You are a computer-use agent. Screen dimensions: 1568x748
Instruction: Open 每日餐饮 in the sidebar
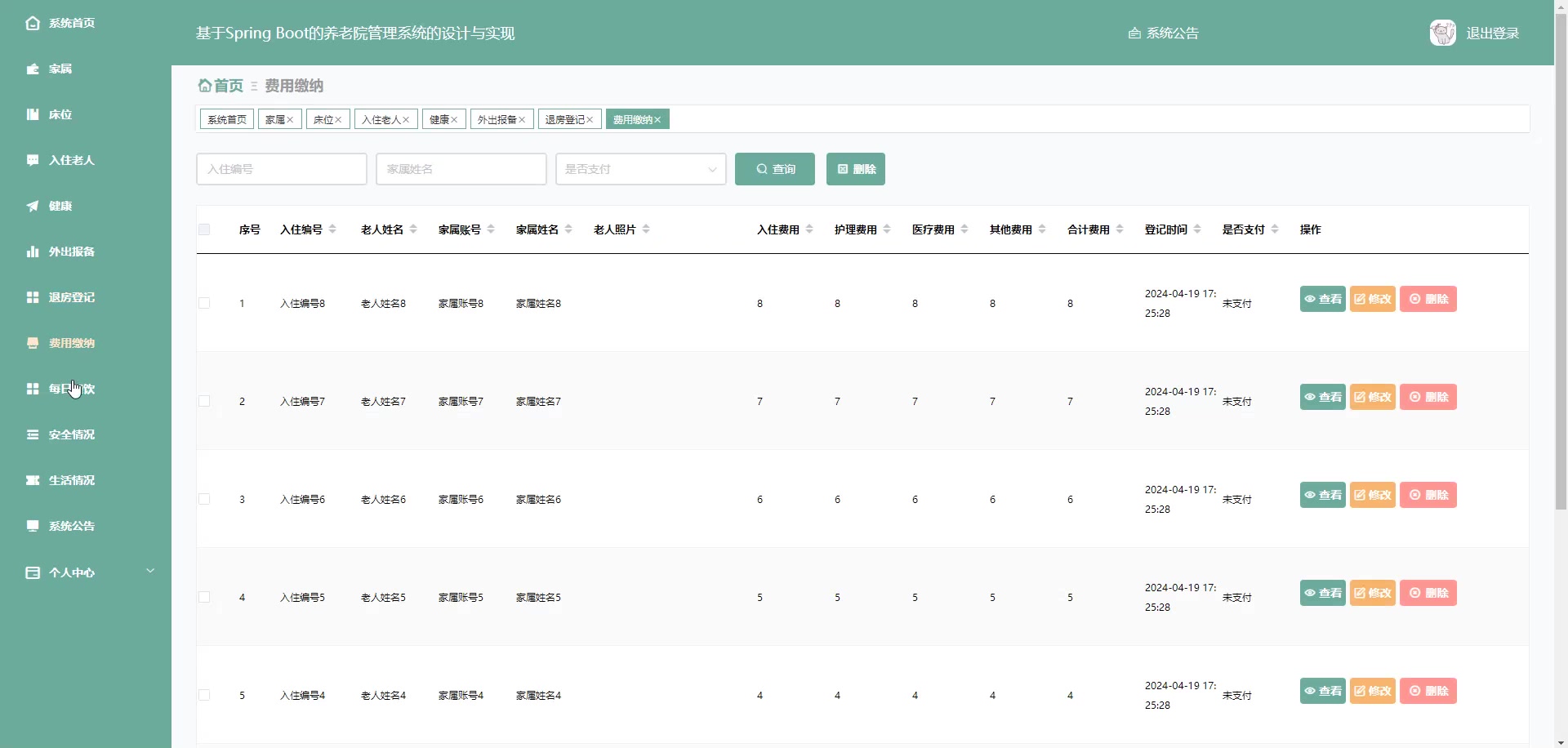(x=69, y=389)
